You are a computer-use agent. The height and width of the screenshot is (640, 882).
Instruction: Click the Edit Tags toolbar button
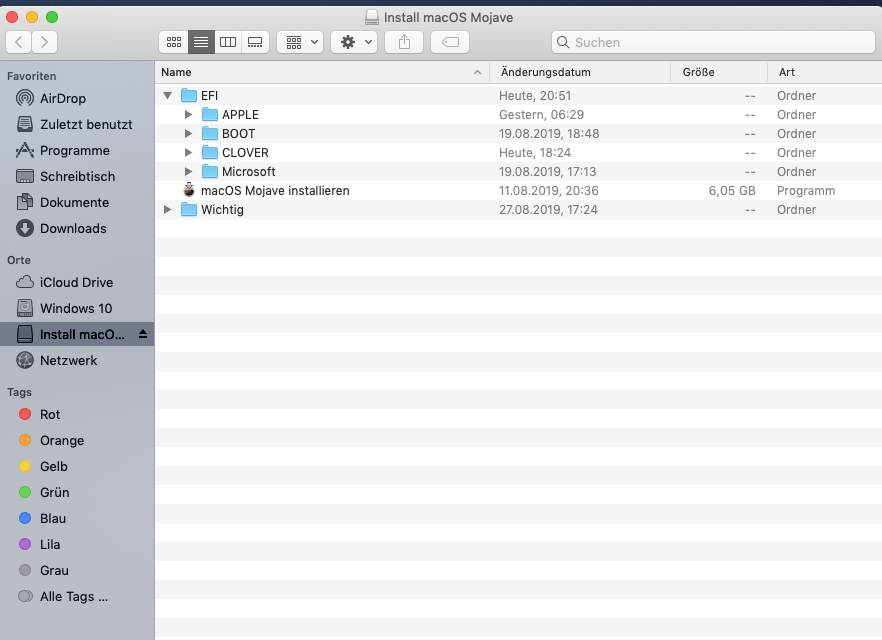click(450, 42)
